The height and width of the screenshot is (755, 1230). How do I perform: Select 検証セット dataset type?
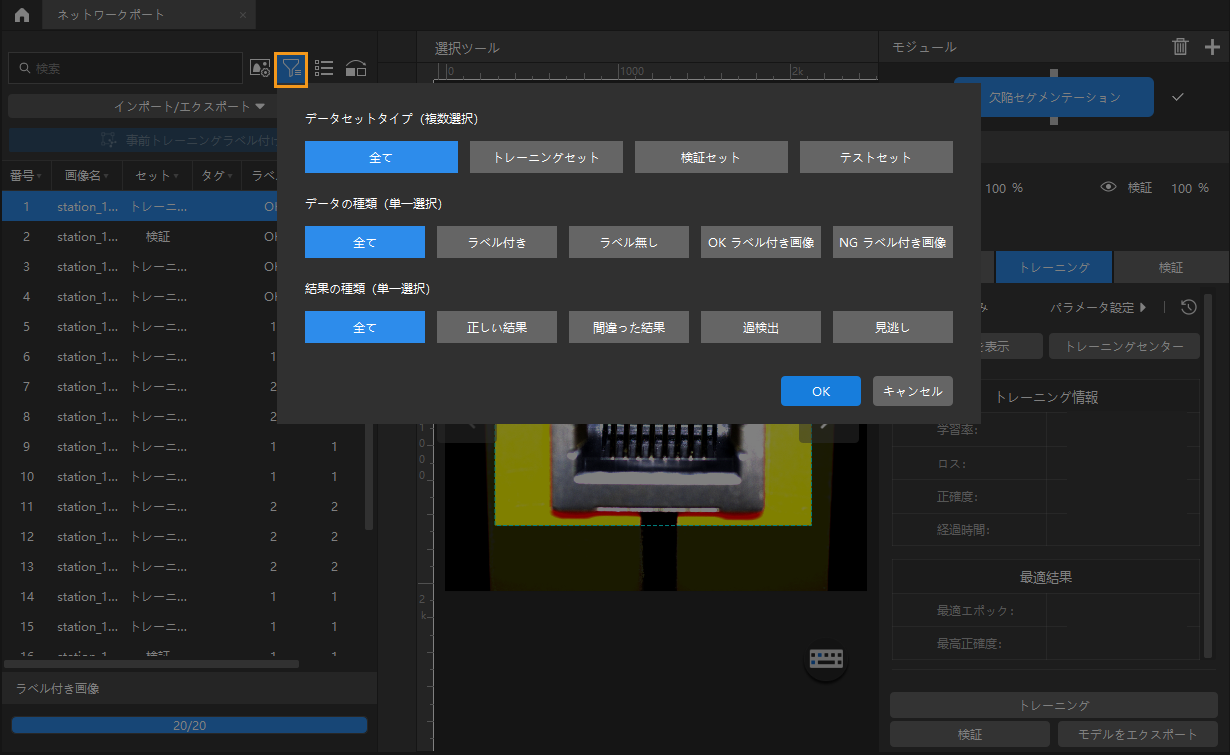(x=711, y=157)
